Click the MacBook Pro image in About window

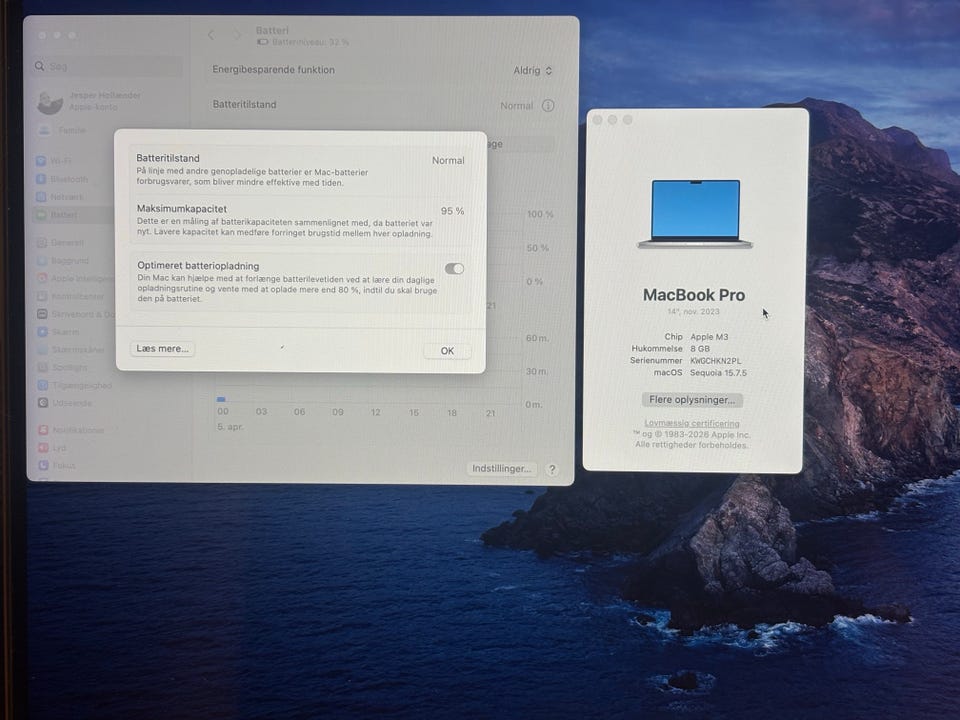coord(695,214)
